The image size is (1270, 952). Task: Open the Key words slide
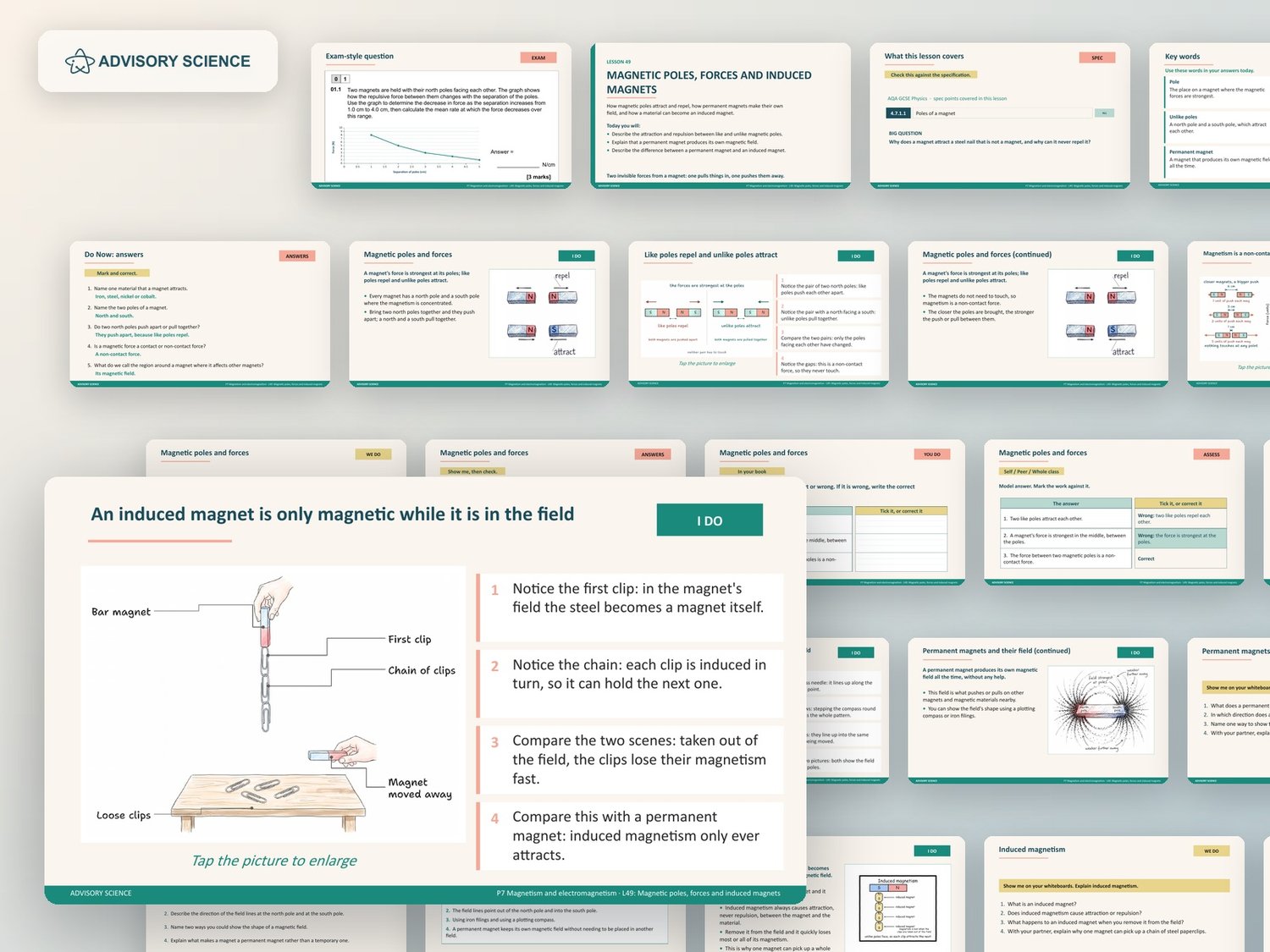1210,116
